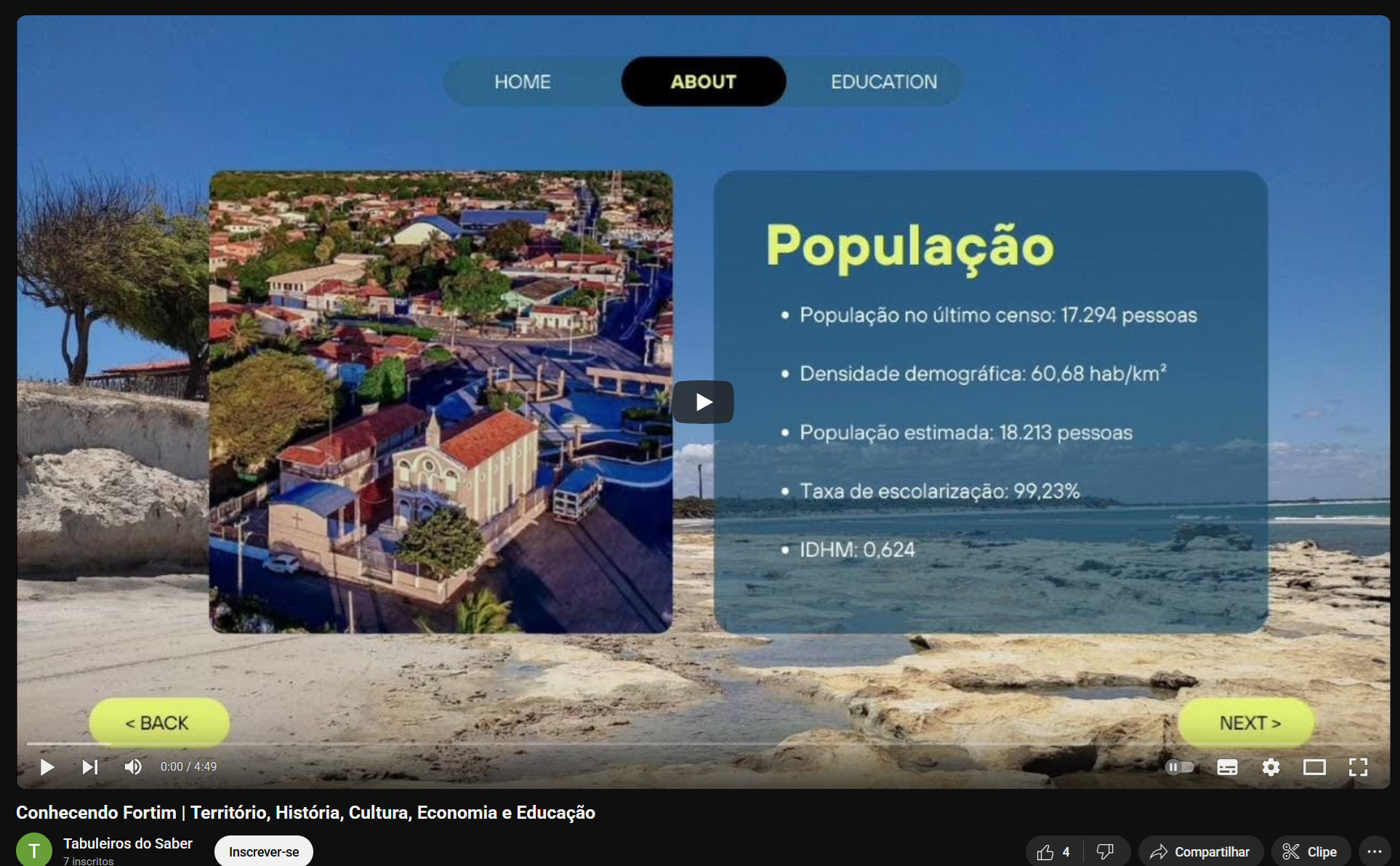Open the Compartilhar sharing option
The image size is (1400, 866).
1200,851
